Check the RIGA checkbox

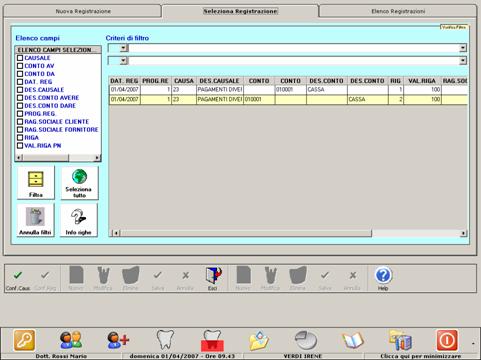[x=20, y=138]
